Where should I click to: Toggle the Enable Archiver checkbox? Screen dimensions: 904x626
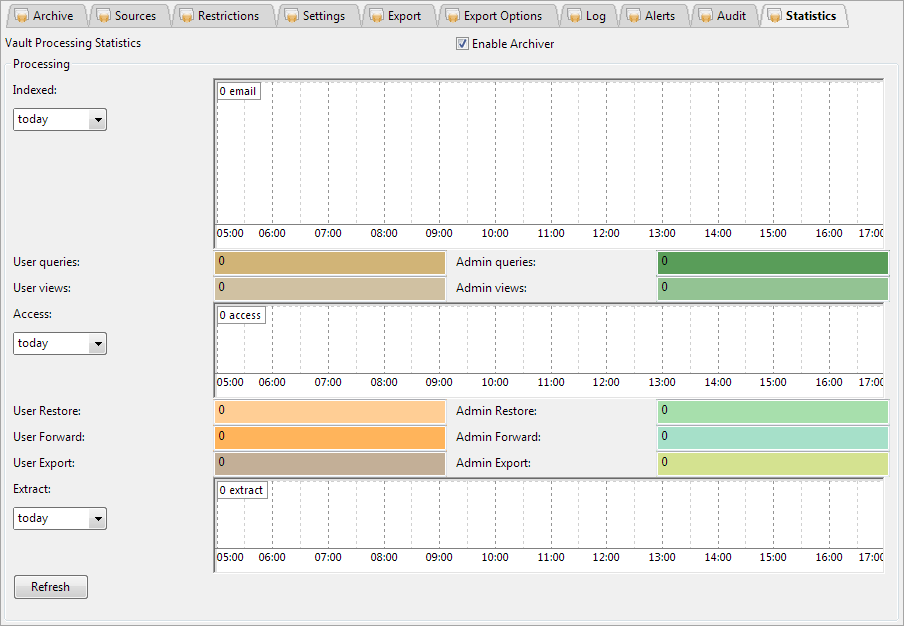coord(462,44)
